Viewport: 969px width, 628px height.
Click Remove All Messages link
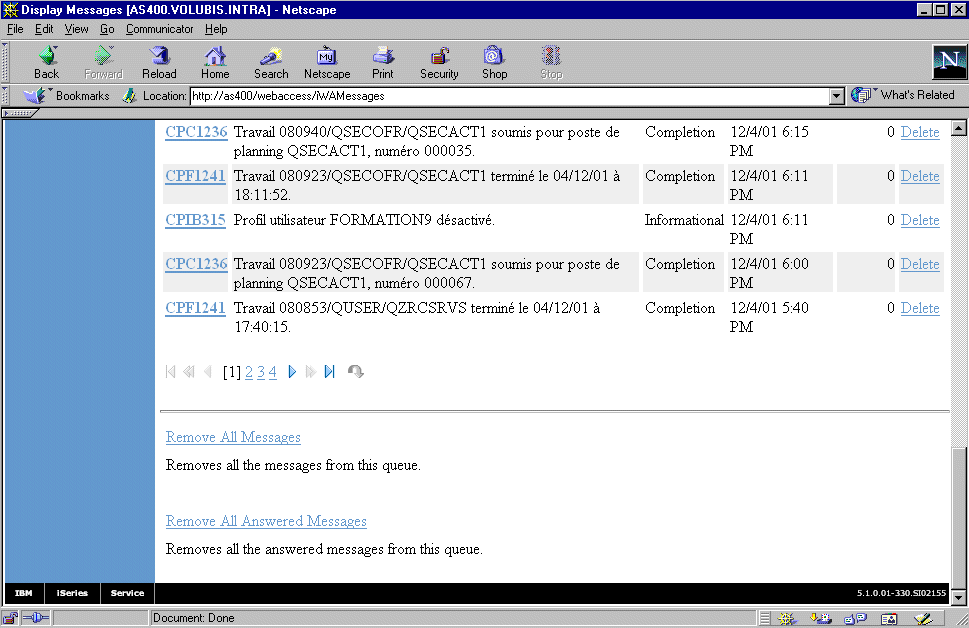(233, 437)
